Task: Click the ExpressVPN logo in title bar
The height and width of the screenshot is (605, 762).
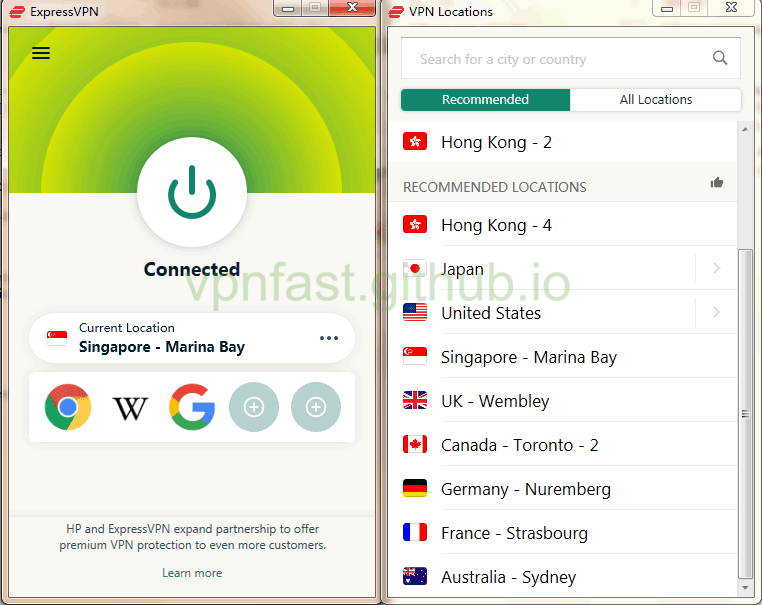Action: (x=17, y=12)
